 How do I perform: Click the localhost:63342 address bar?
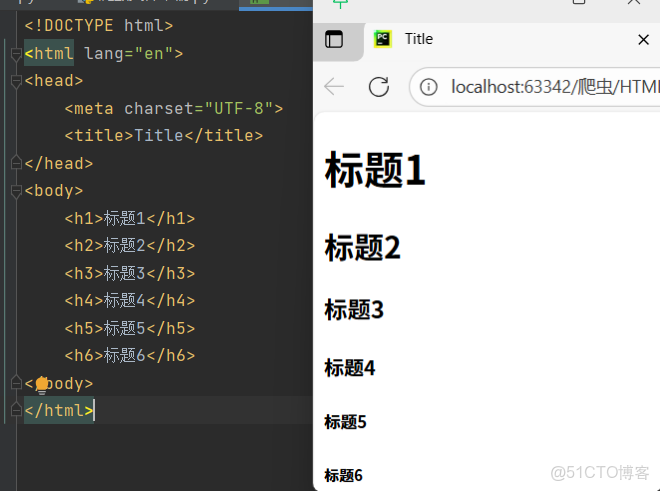point(535,87)
